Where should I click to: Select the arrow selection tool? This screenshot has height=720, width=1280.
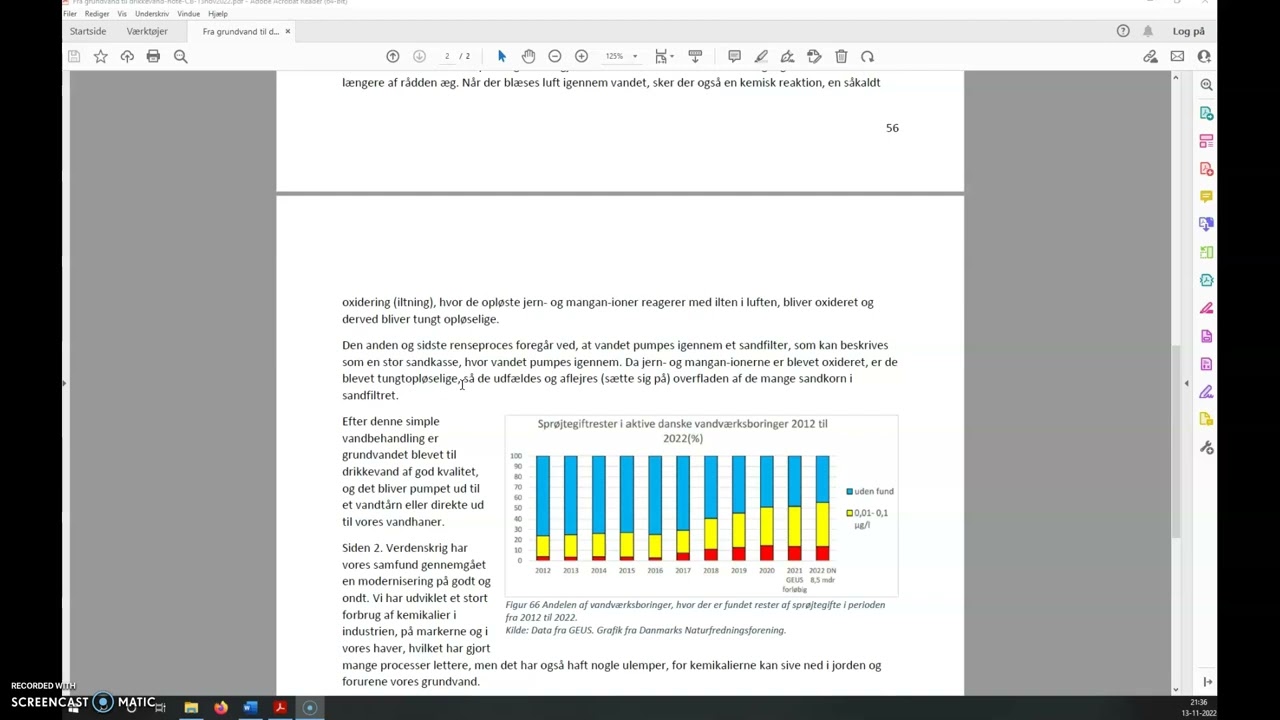[502, 57]
